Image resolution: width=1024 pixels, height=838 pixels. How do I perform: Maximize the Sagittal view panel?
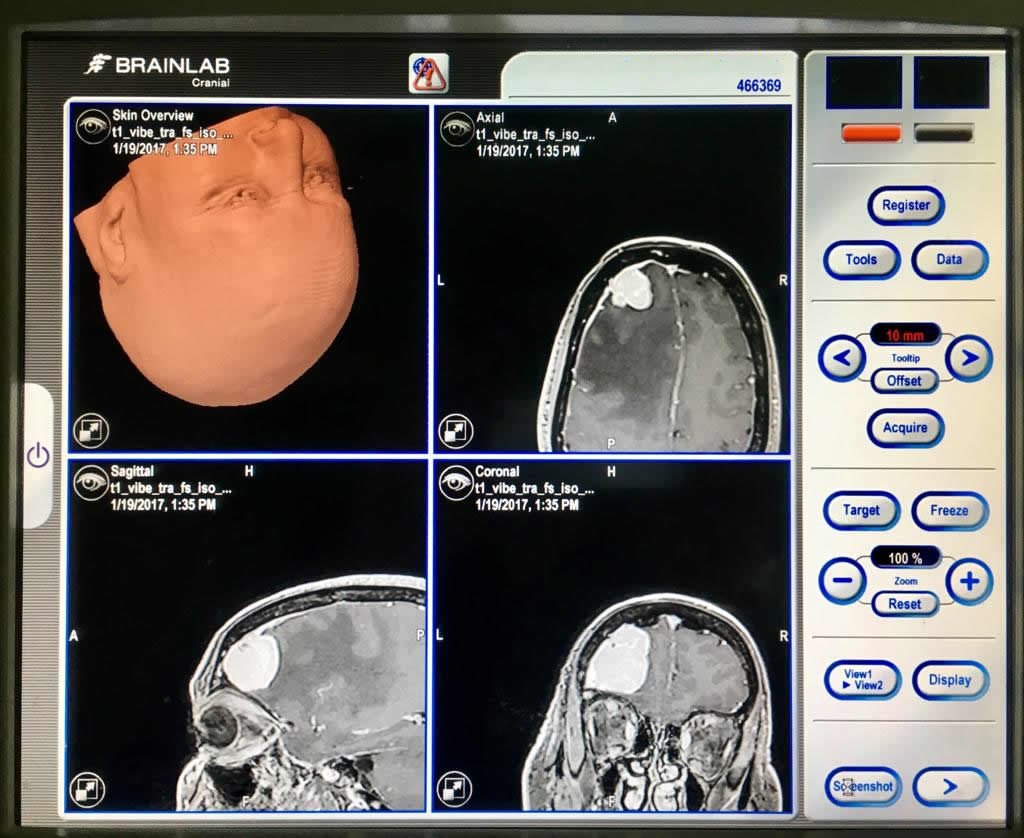coord(87,788)
